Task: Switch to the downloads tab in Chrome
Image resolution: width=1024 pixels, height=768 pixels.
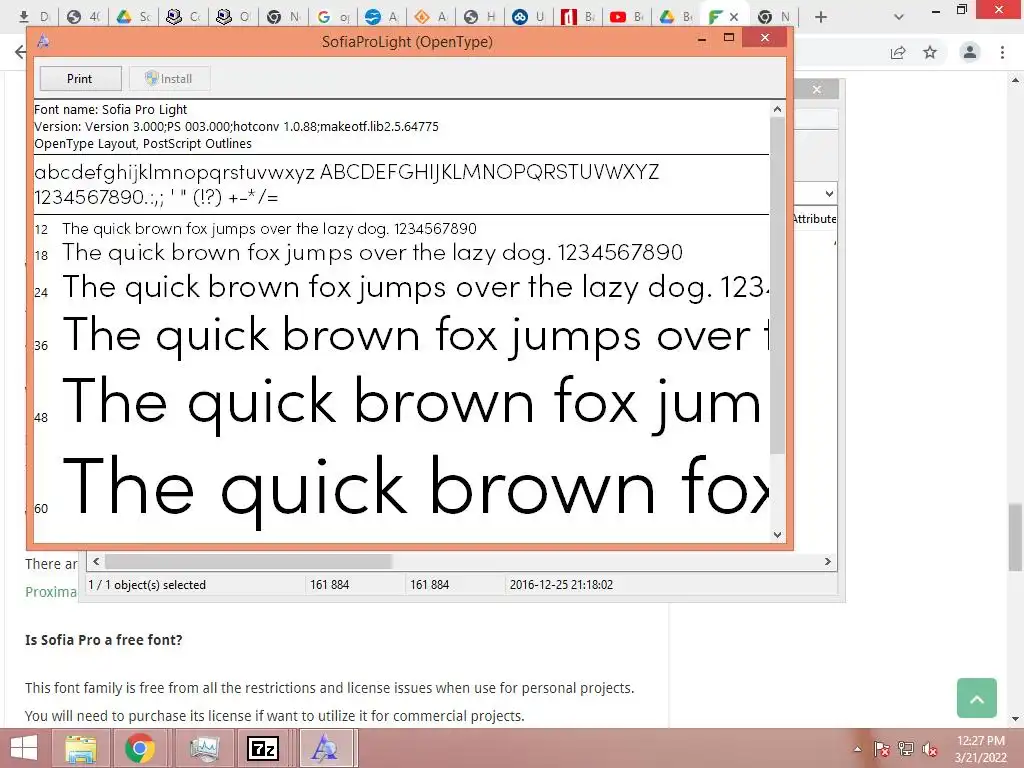Action: click(x=34, y=17)
